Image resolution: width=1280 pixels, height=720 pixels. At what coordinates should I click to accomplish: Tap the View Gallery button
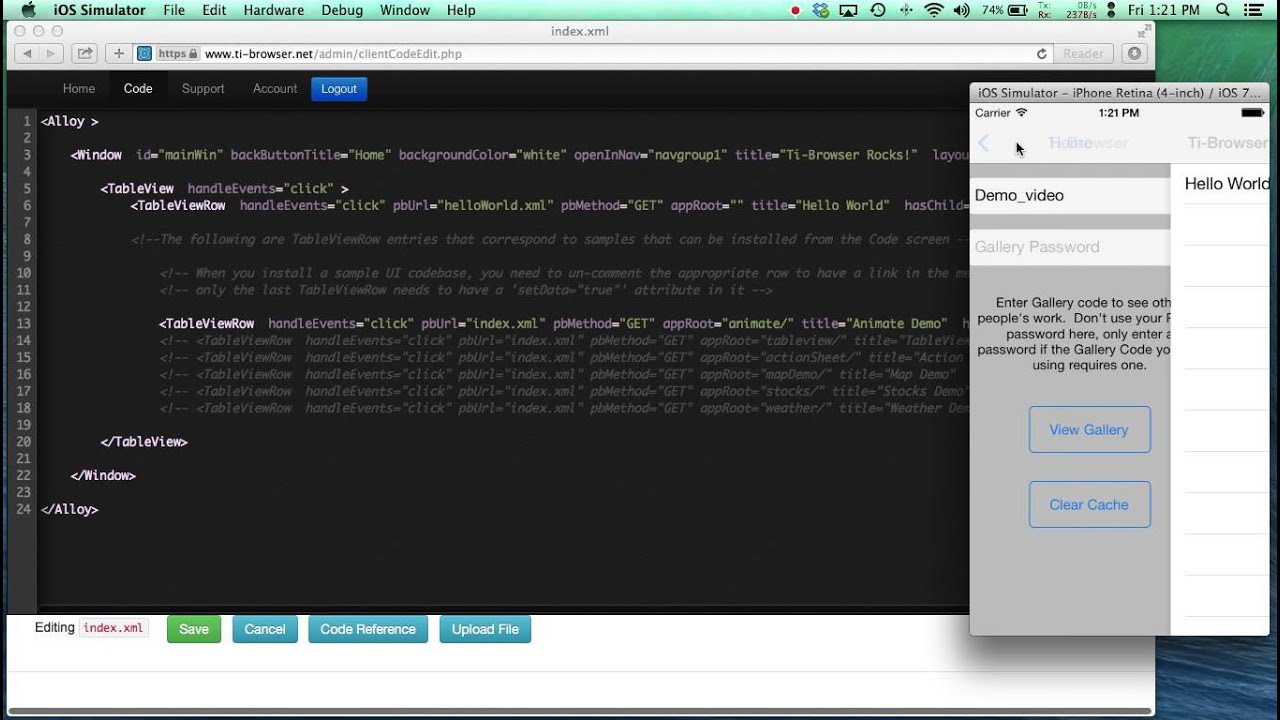point(1089,430)
